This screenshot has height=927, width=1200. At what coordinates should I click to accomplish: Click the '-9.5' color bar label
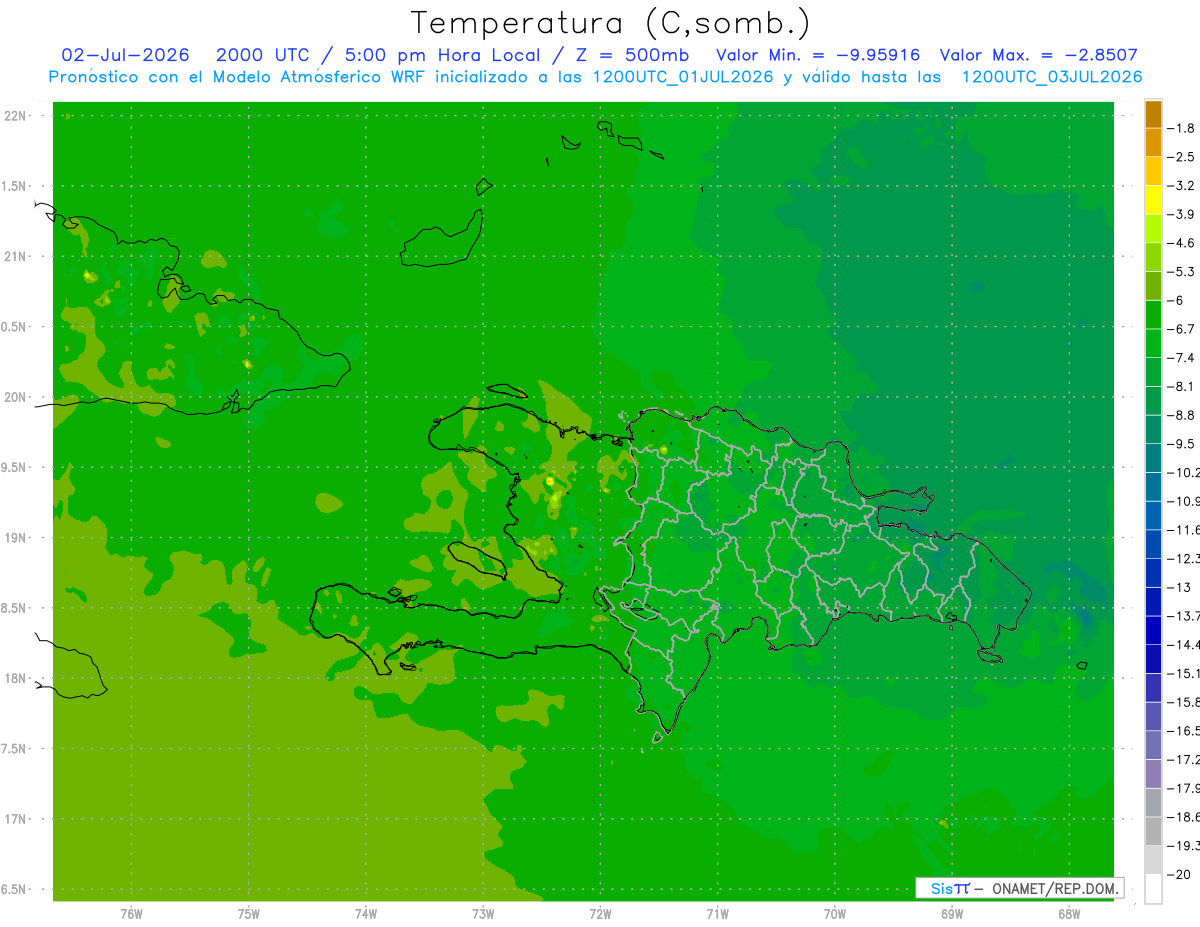click(1182, 444)
